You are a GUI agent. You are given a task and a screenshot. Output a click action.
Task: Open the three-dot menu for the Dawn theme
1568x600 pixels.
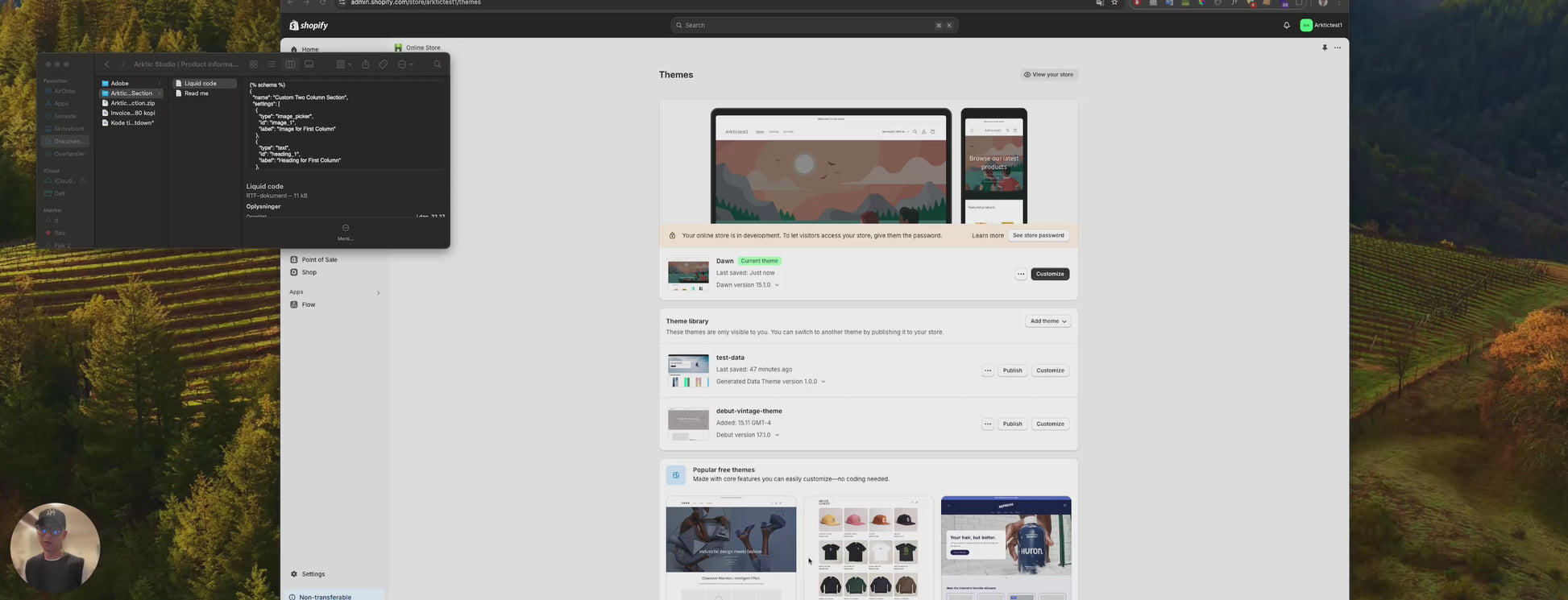pos(1020,274)
